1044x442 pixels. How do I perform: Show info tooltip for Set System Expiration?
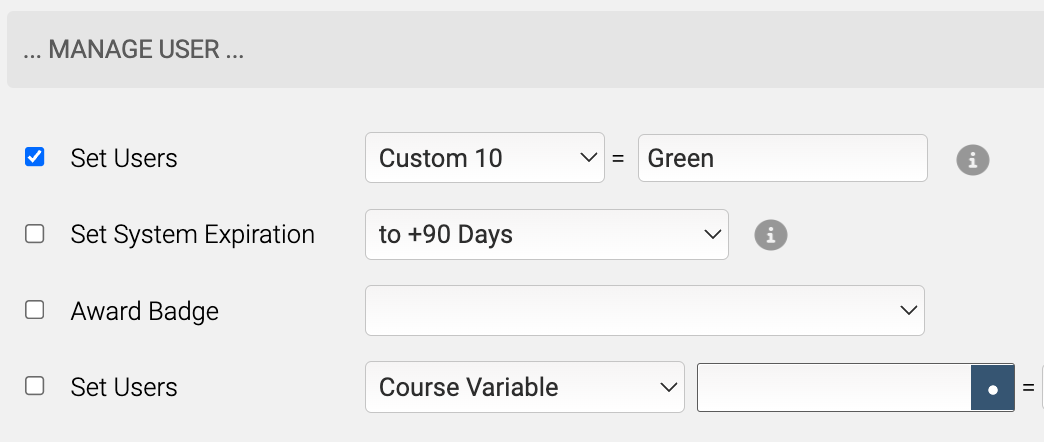[x=770, y=235]
